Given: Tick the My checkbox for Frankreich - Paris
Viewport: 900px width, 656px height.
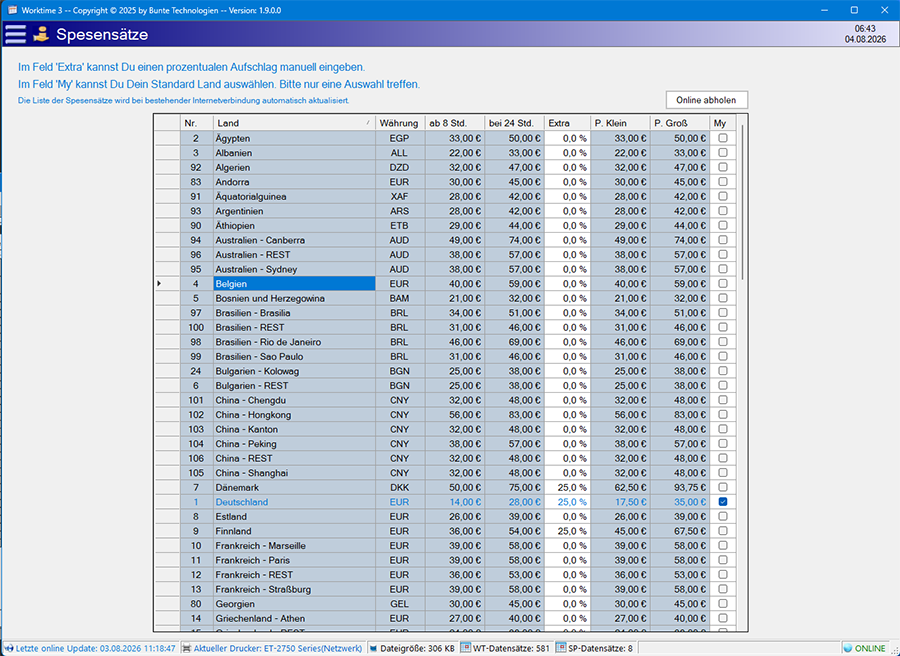Looking at the screenshot, I should [723, 560].
